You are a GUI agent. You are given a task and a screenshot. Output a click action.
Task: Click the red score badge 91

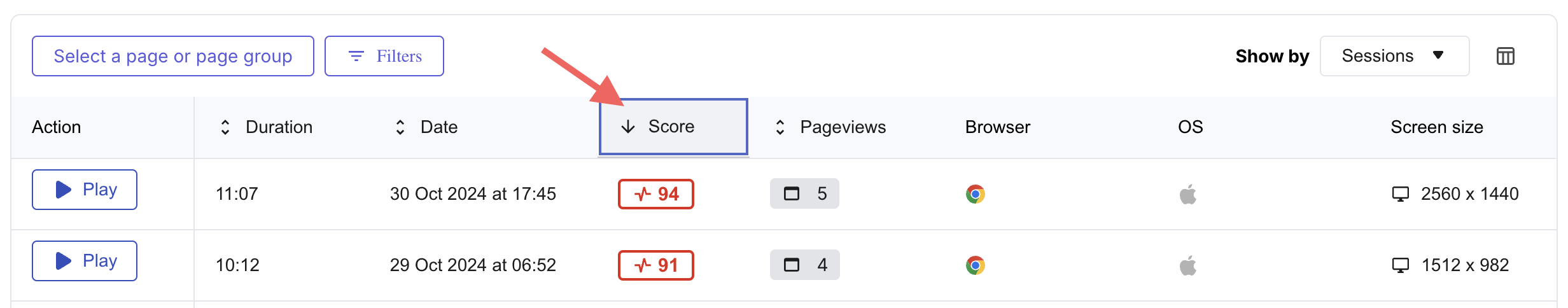pos(656,265)
